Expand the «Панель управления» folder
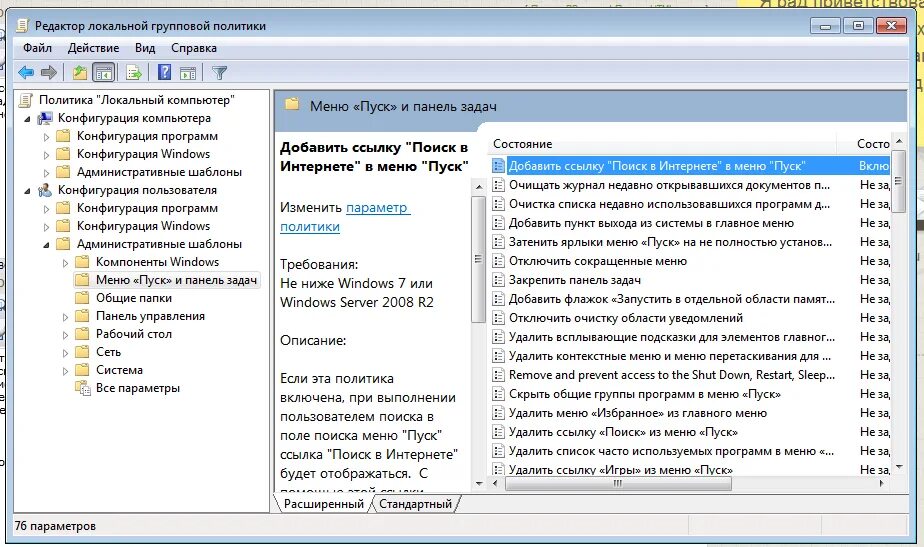The image size is (924, 547). click(65, 317)
